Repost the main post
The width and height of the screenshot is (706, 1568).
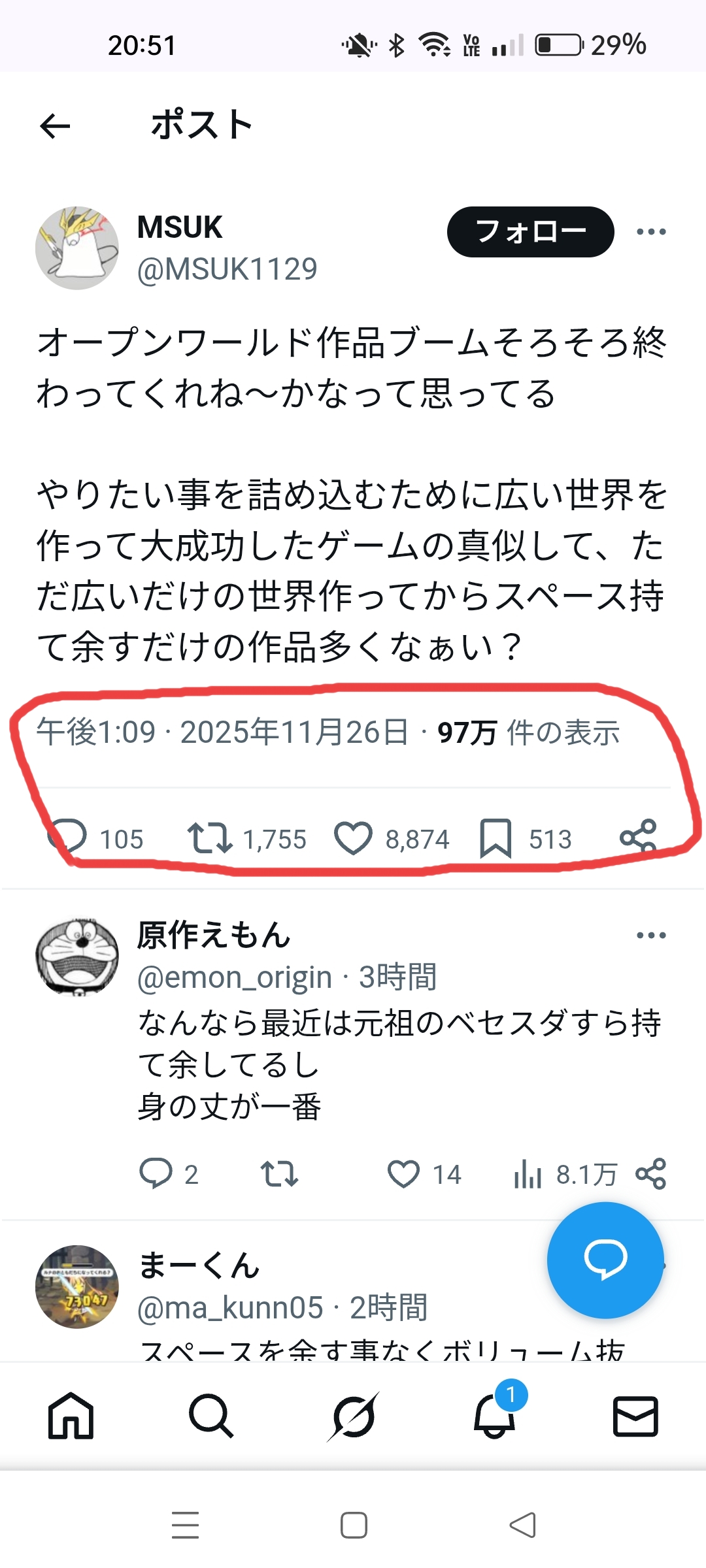(209, 838)
